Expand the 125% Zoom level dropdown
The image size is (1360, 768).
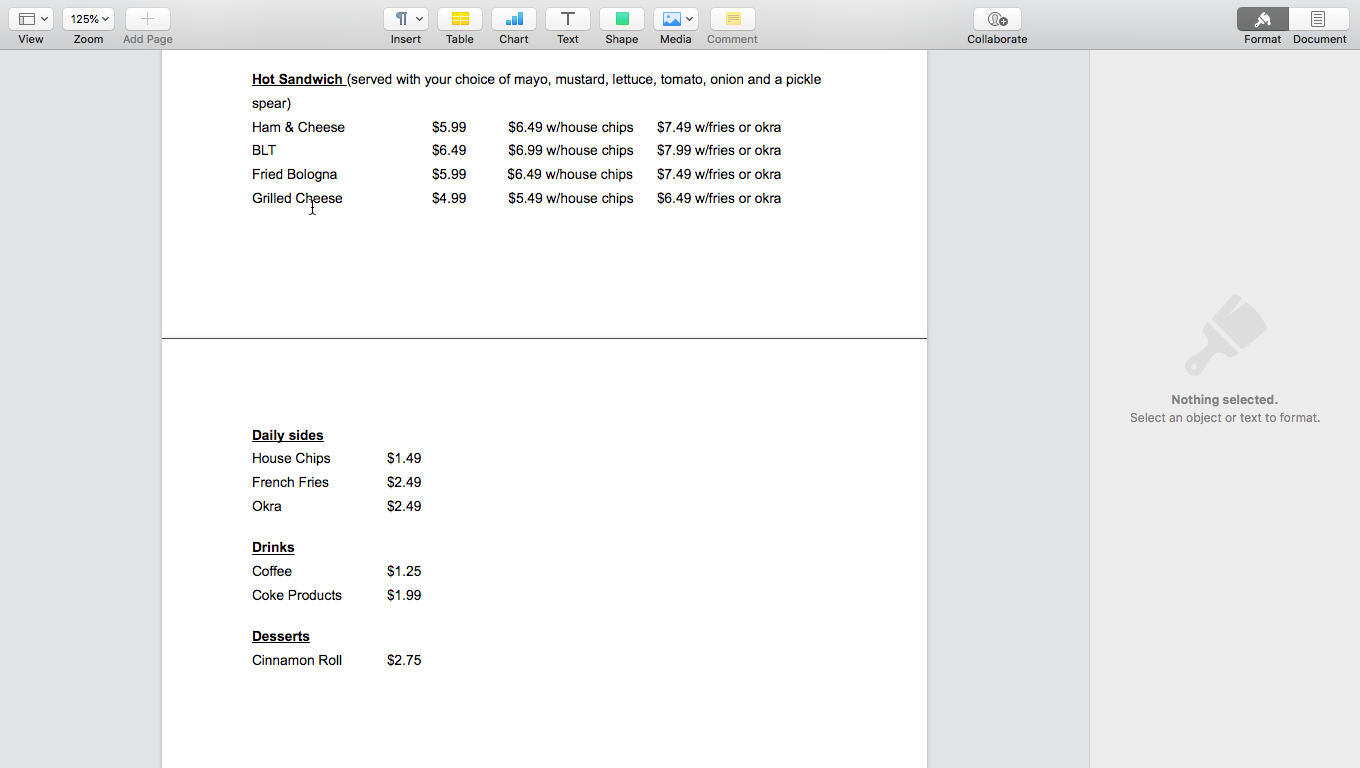tap(88, 19)
